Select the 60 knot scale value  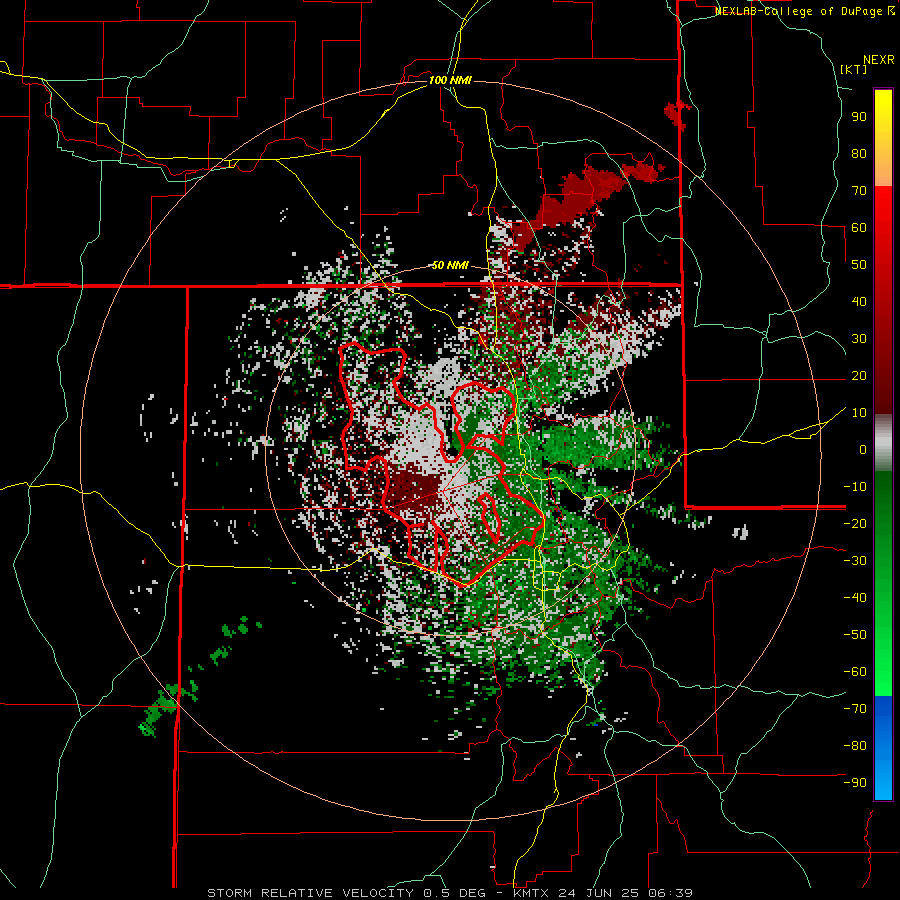tap(859, 228)
